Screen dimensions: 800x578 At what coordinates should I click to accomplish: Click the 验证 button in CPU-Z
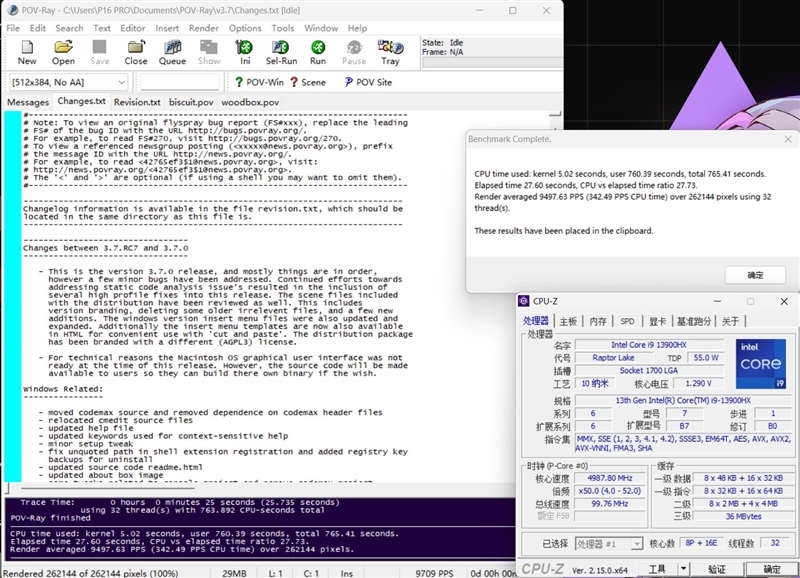(x=717, y=569)
